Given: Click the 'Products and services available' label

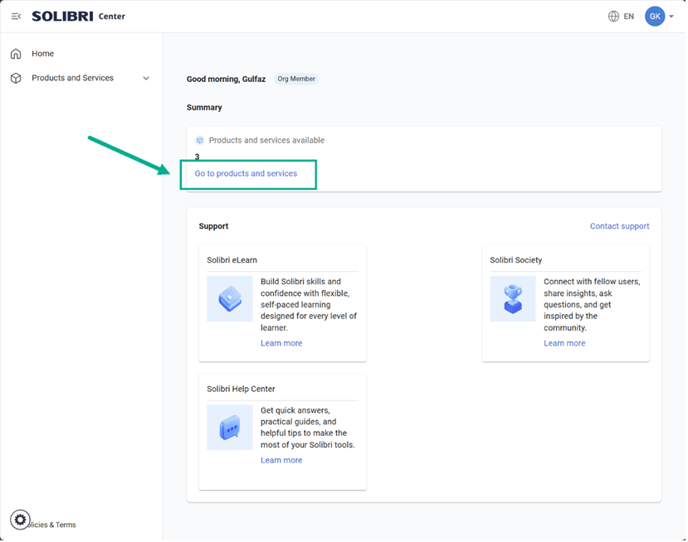Looking at the screenshot, I should tap(267, 140).
